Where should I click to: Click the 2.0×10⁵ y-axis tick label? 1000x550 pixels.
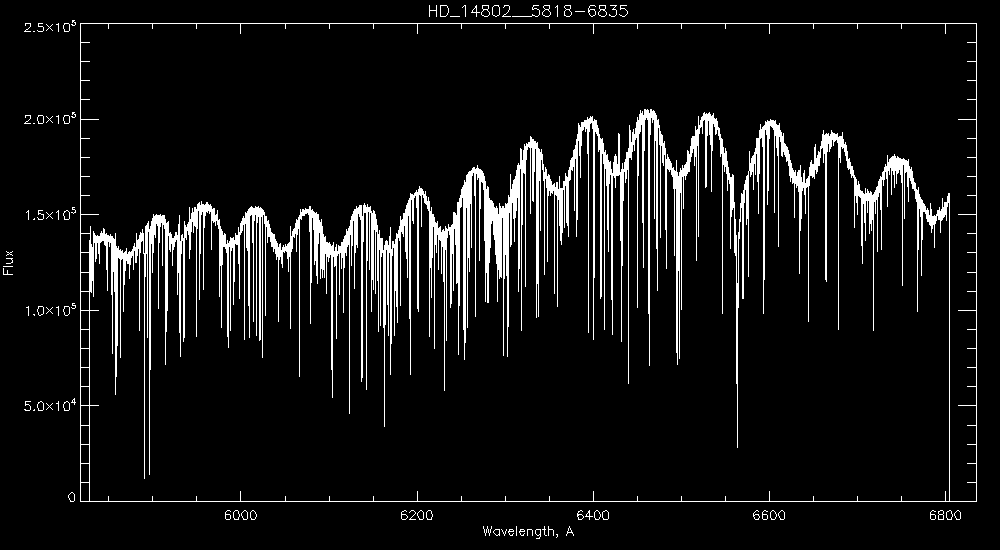(x=48, y=120)
